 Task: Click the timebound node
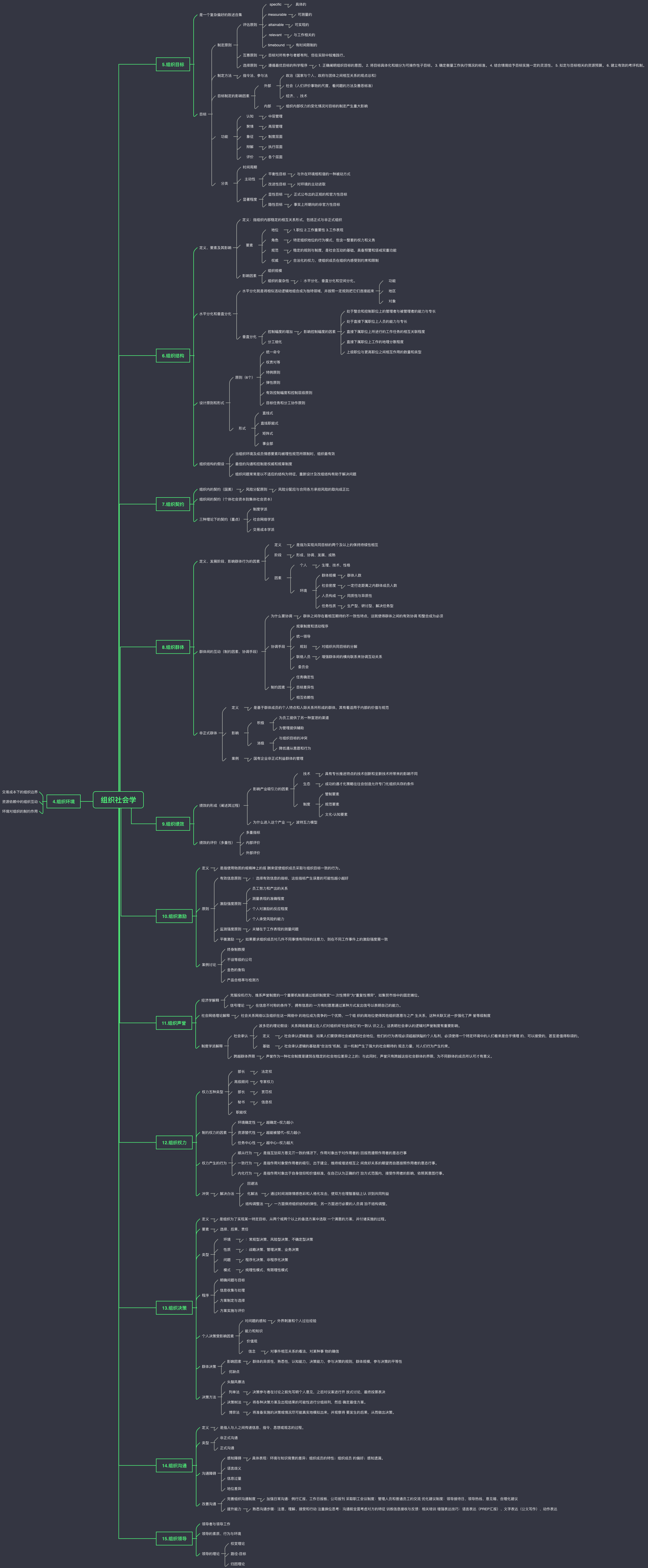(277, 45)
